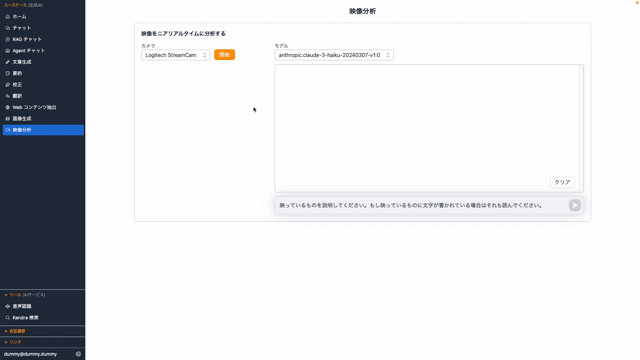Viewport: 640px width, 360px height.
Task: Collapse the ツール (AIサービス) section
Action: (24, 295)
